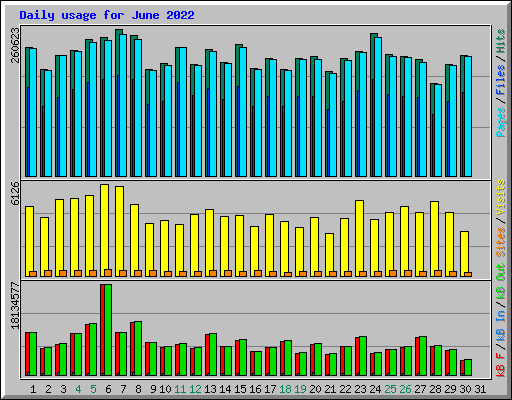This screenshot has height=400, width=512.
Task: Select day label 14 on the x-axis
Action: (225, 389)
